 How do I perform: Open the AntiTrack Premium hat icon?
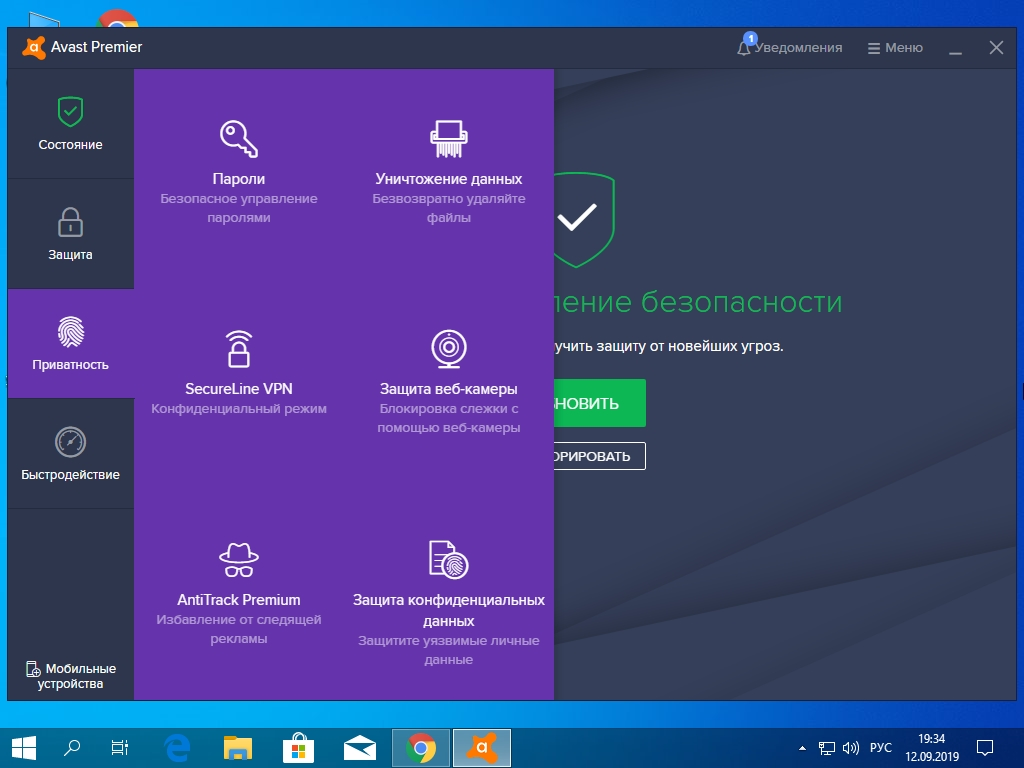[x=238, y=560]
